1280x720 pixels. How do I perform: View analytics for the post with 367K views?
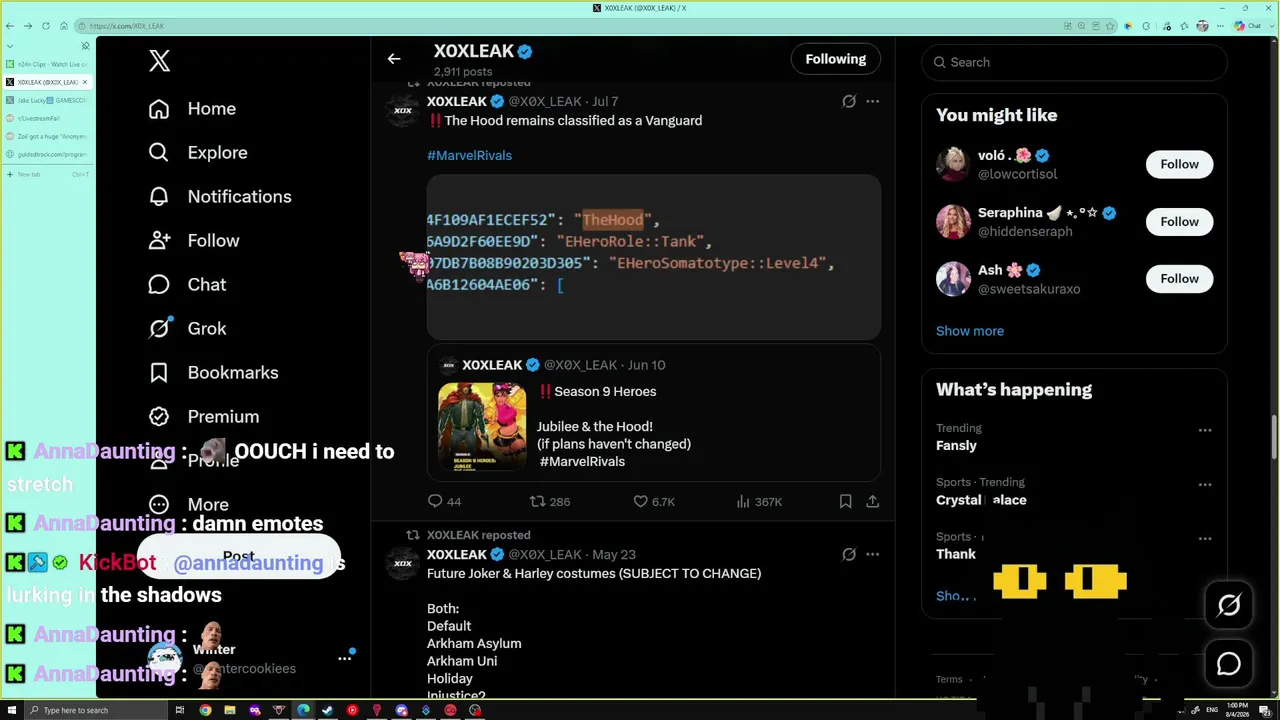point(759,502)
